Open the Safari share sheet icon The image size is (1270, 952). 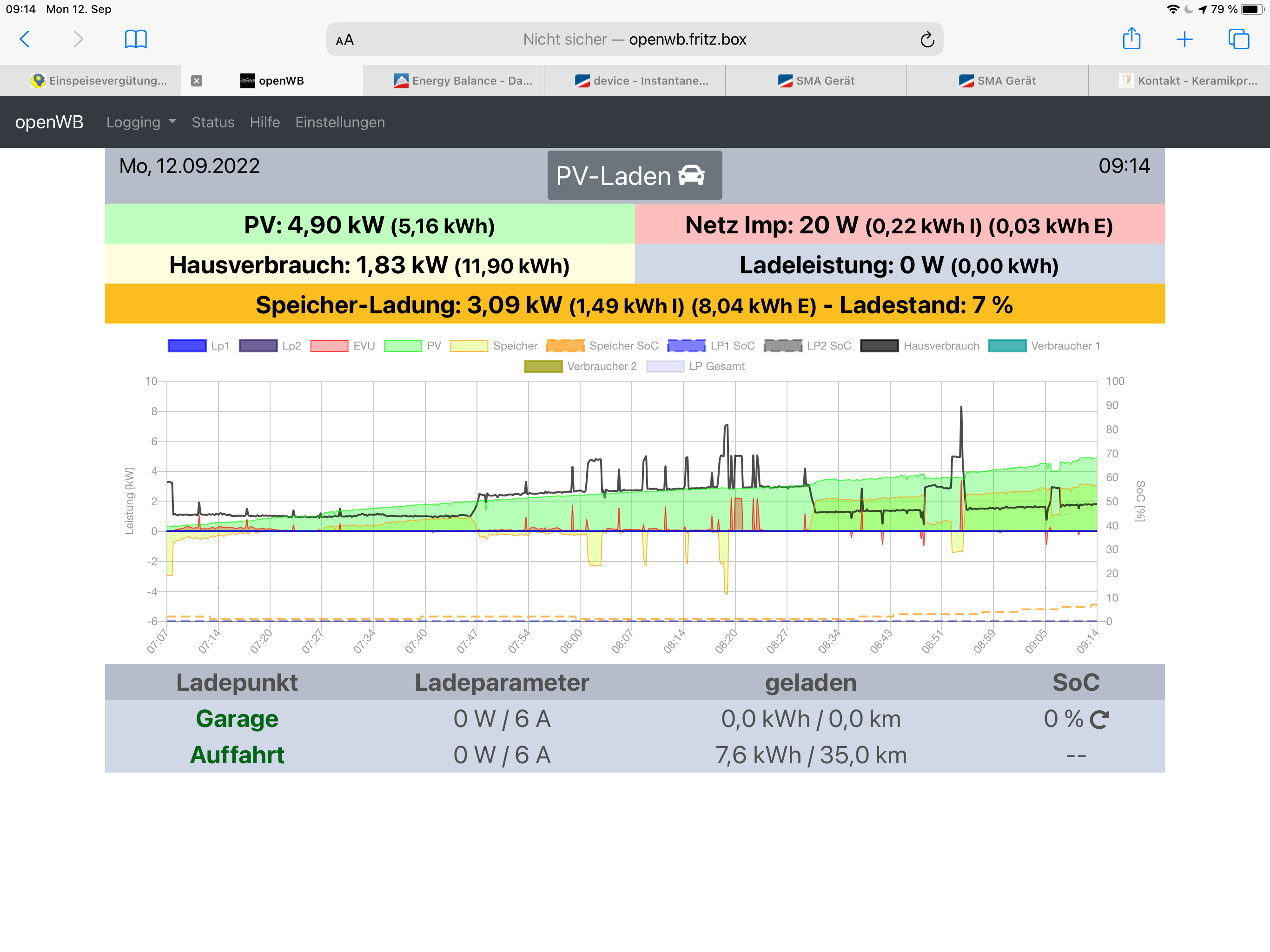pos(1131,39)
